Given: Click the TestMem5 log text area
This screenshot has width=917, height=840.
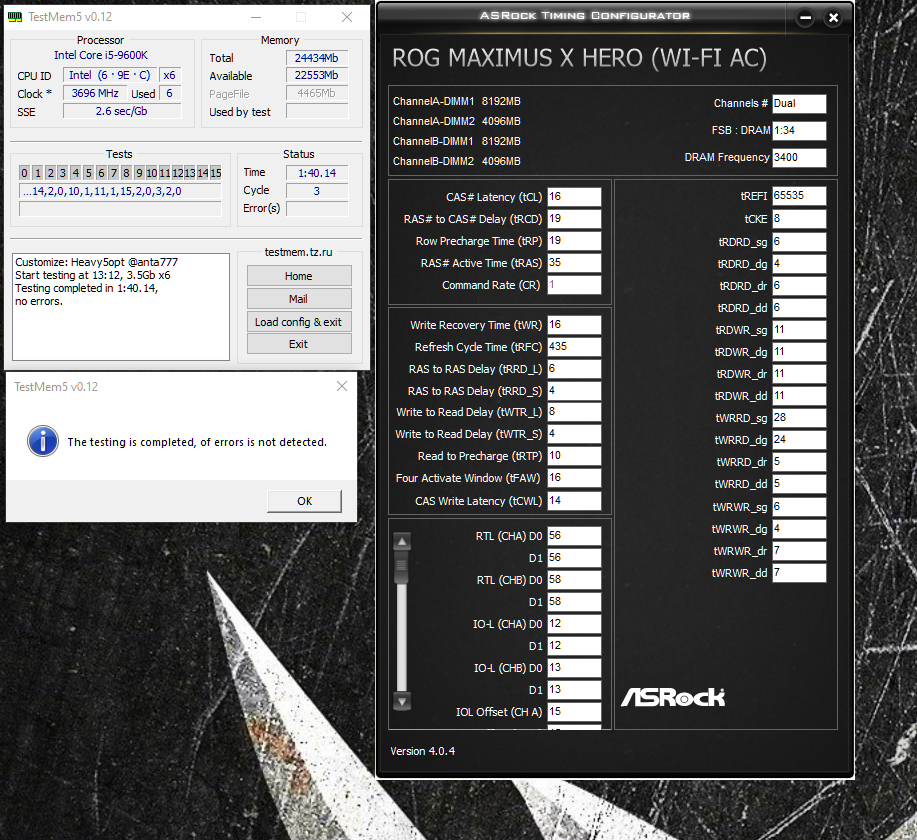Looking at the screenshot, I should (121, 307).
